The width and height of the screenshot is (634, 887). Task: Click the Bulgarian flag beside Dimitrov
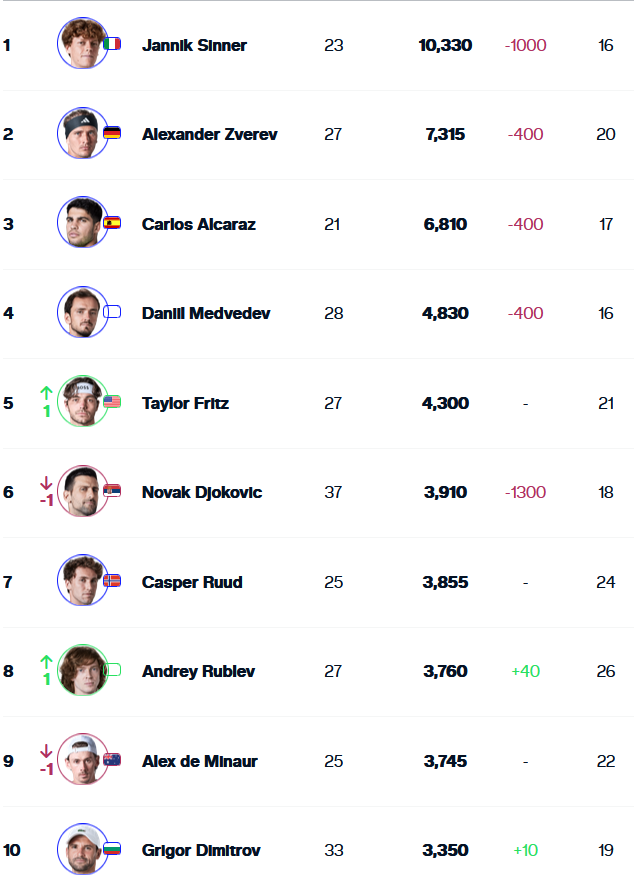[112, 849]
